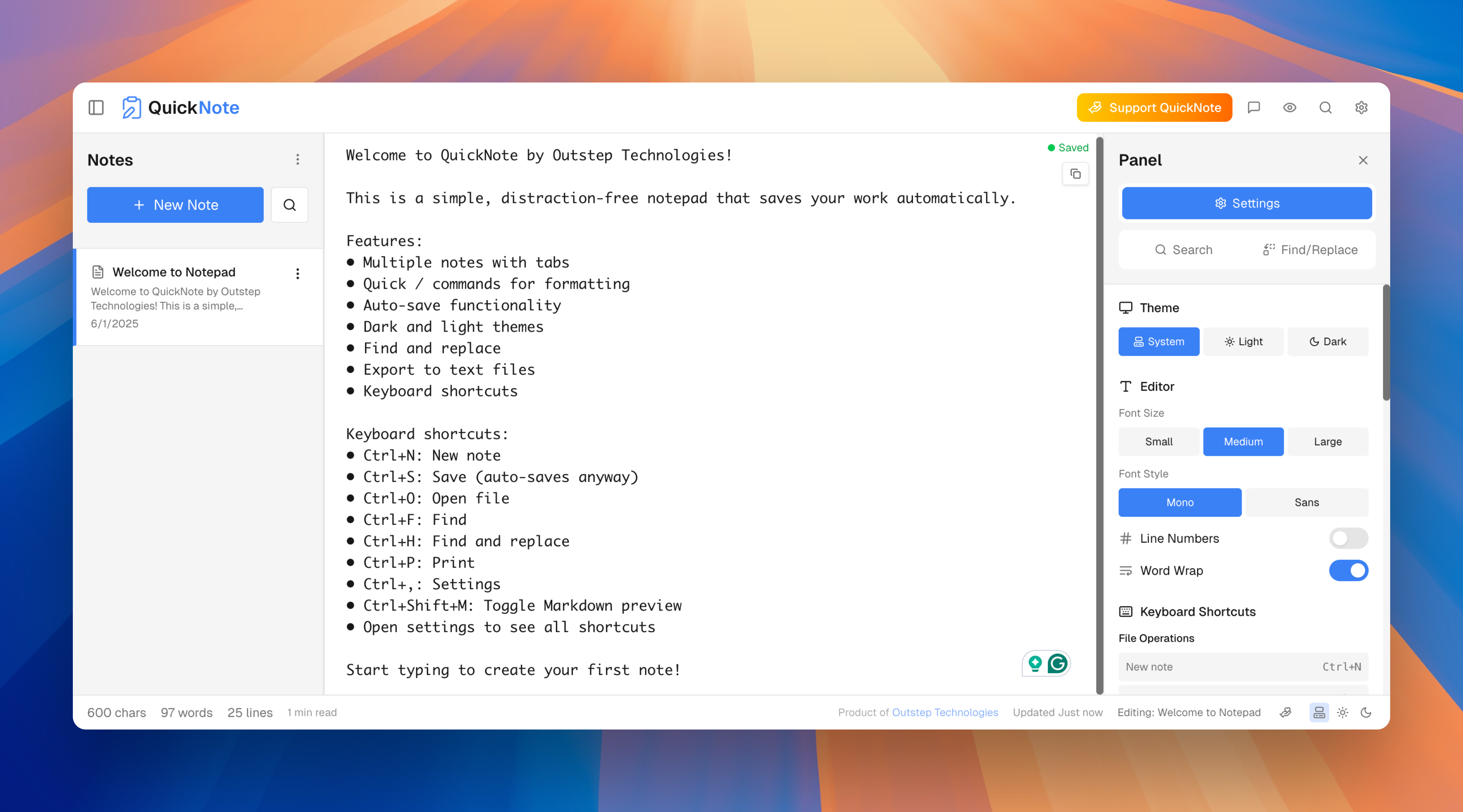
Task: Click the Support QuickNote button
Action: pyautogui.click(x=1154, y=107)
